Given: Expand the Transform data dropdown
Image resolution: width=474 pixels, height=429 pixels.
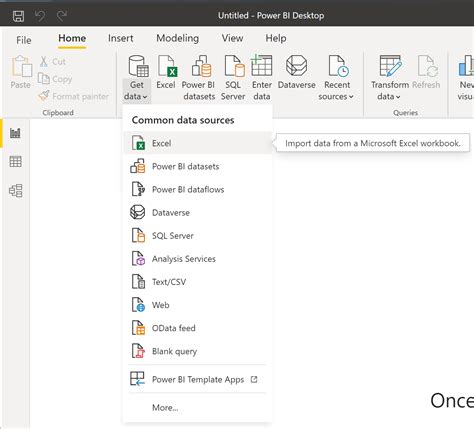Looking at the screenshot, I should point(389,78).
